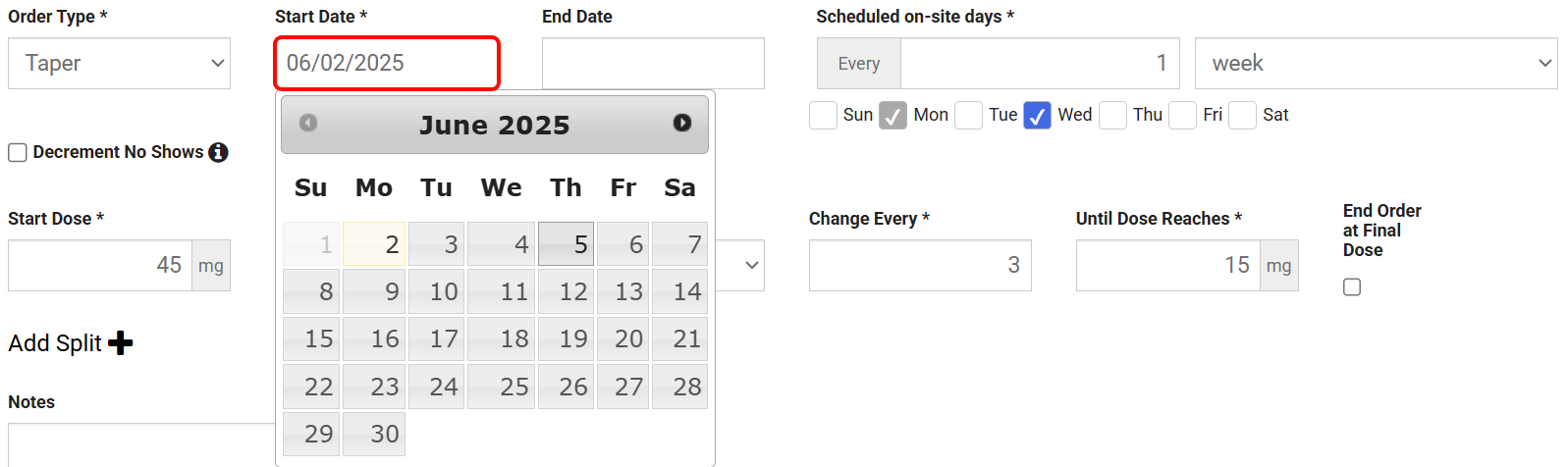The image size is (1568, 467).
Task: Open the week frequency dropdown
Action: coord(1376,64)
